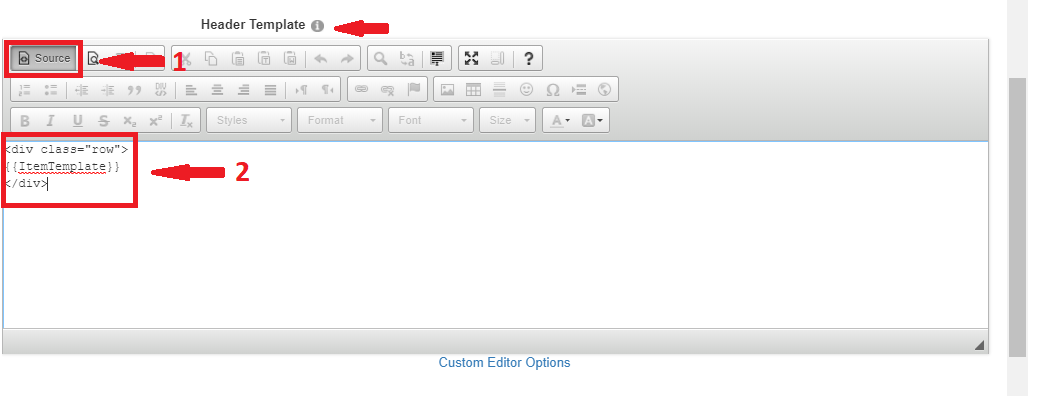
Task: Open the Format dropdown
Action: (x=341, y=120)
